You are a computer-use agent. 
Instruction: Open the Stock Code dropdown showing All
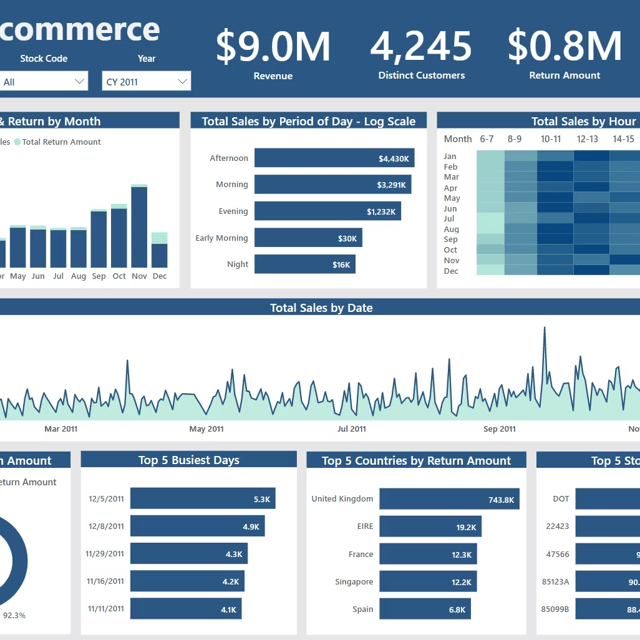tap(43, 82)
